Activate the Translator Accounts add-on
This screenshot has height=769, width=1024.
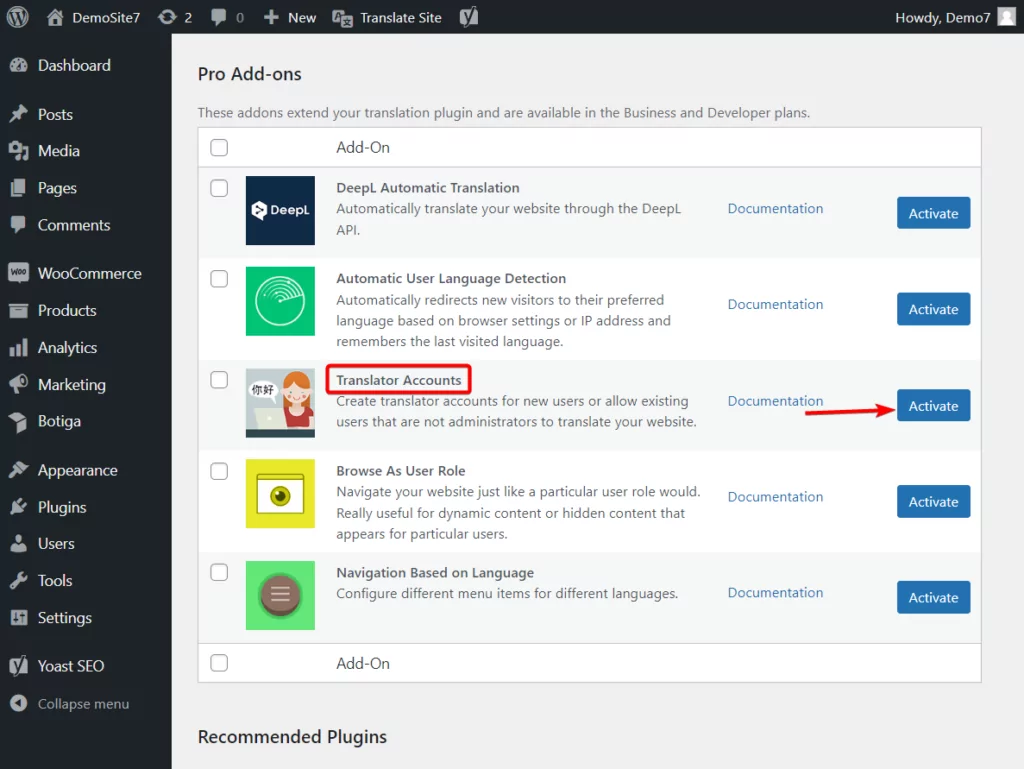click(x=933, y=406)
